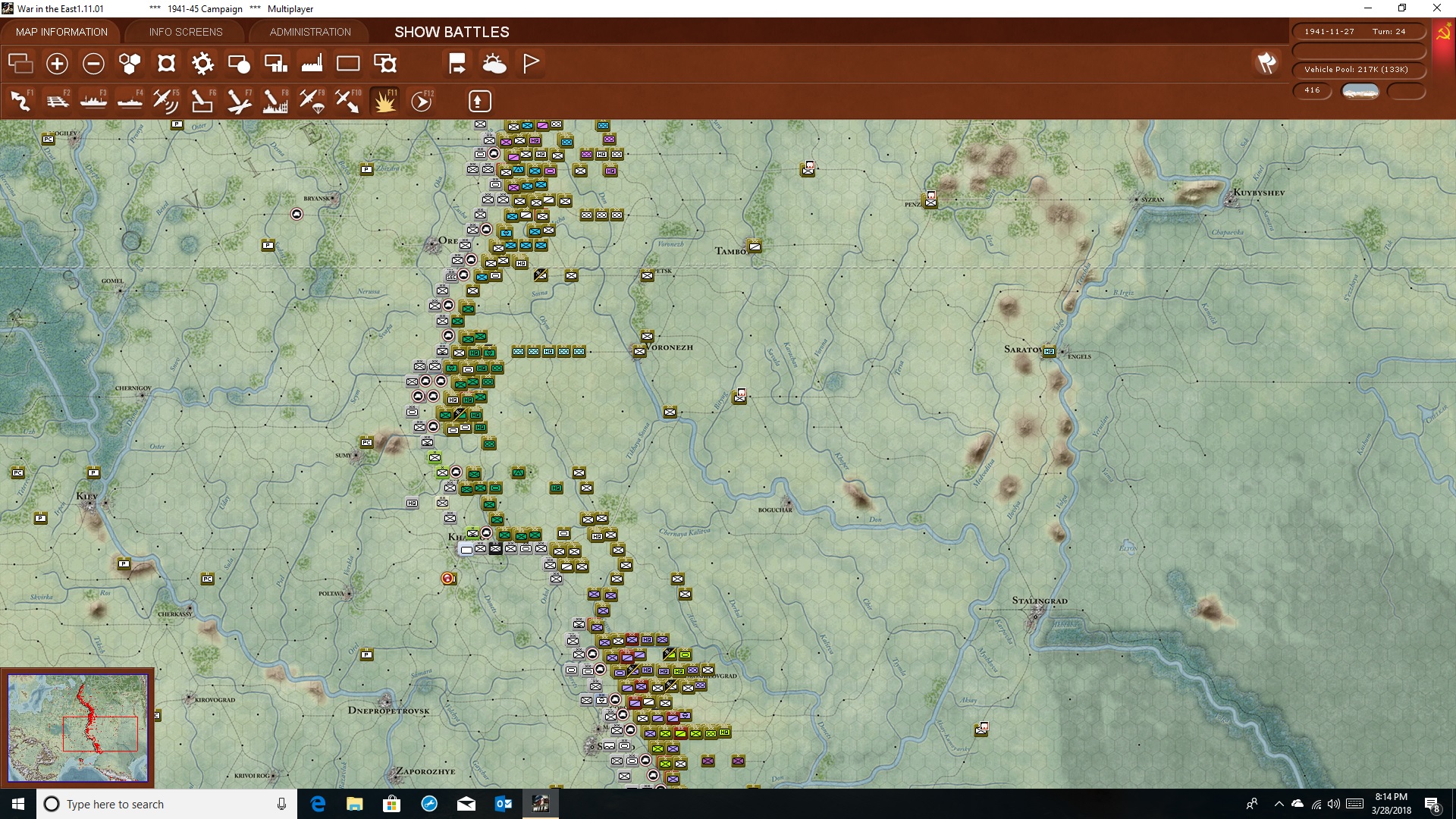1456x819 pixels.
Task: Select the F4 amphibious ship icon
Action: 130,100
